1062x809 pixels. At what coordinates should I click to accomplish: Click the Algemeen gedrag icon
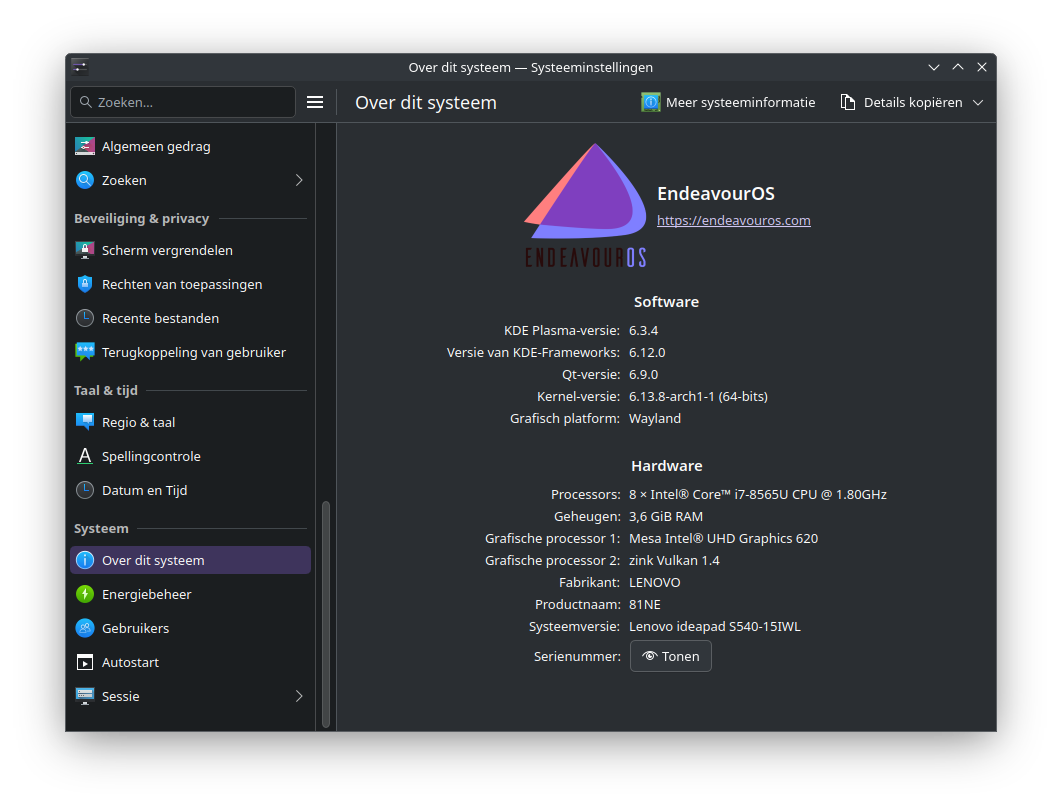click(85, 146)
